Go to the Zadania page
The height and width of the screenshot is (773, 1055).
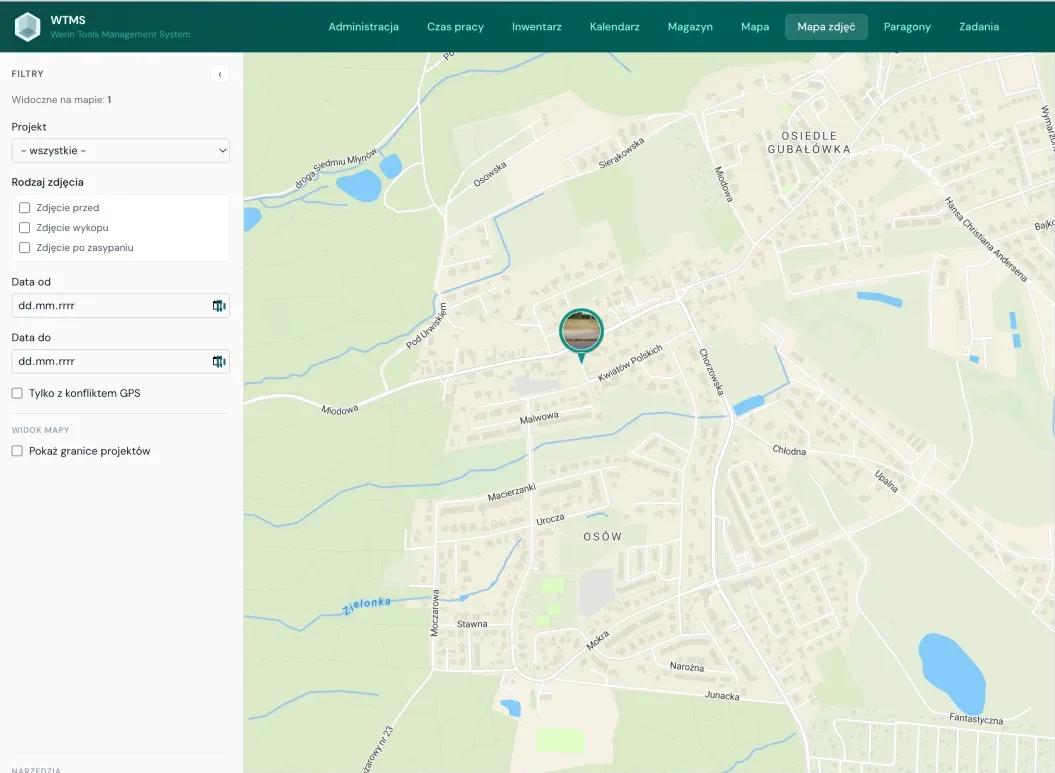coord(979,27)
